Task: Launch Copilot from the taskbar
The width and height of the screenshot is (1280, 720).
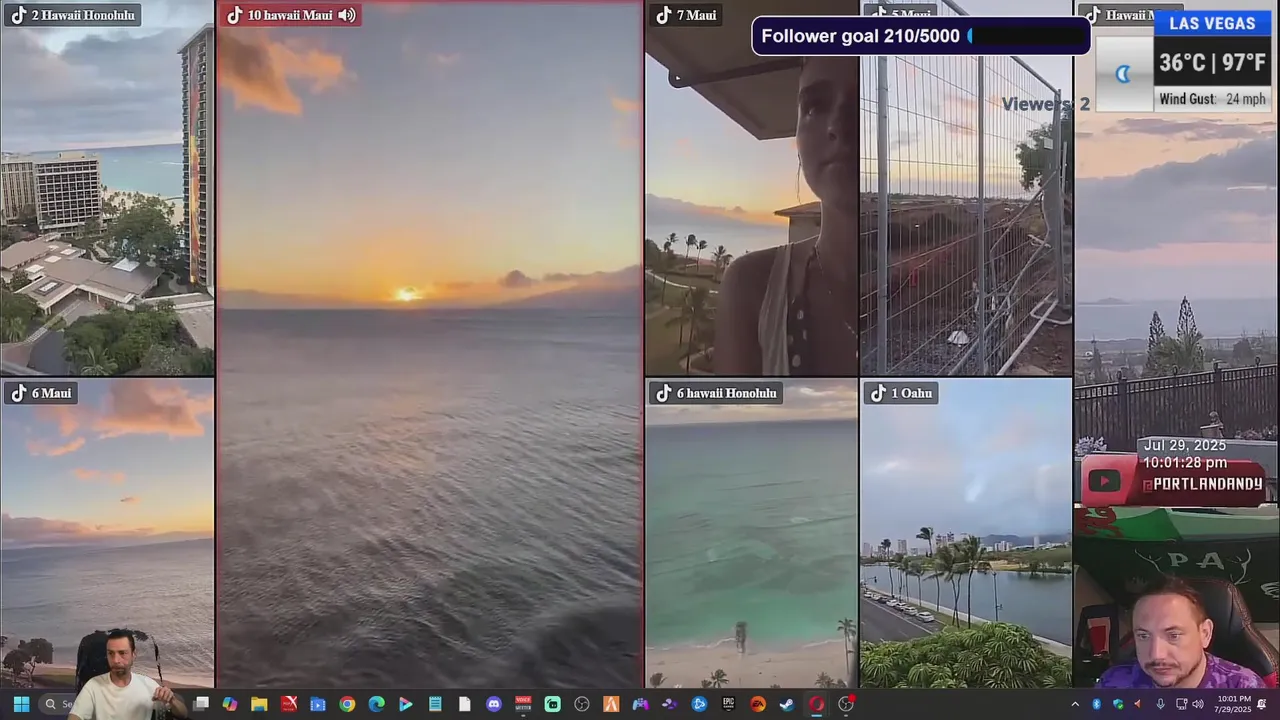Action: pos(230,704)
